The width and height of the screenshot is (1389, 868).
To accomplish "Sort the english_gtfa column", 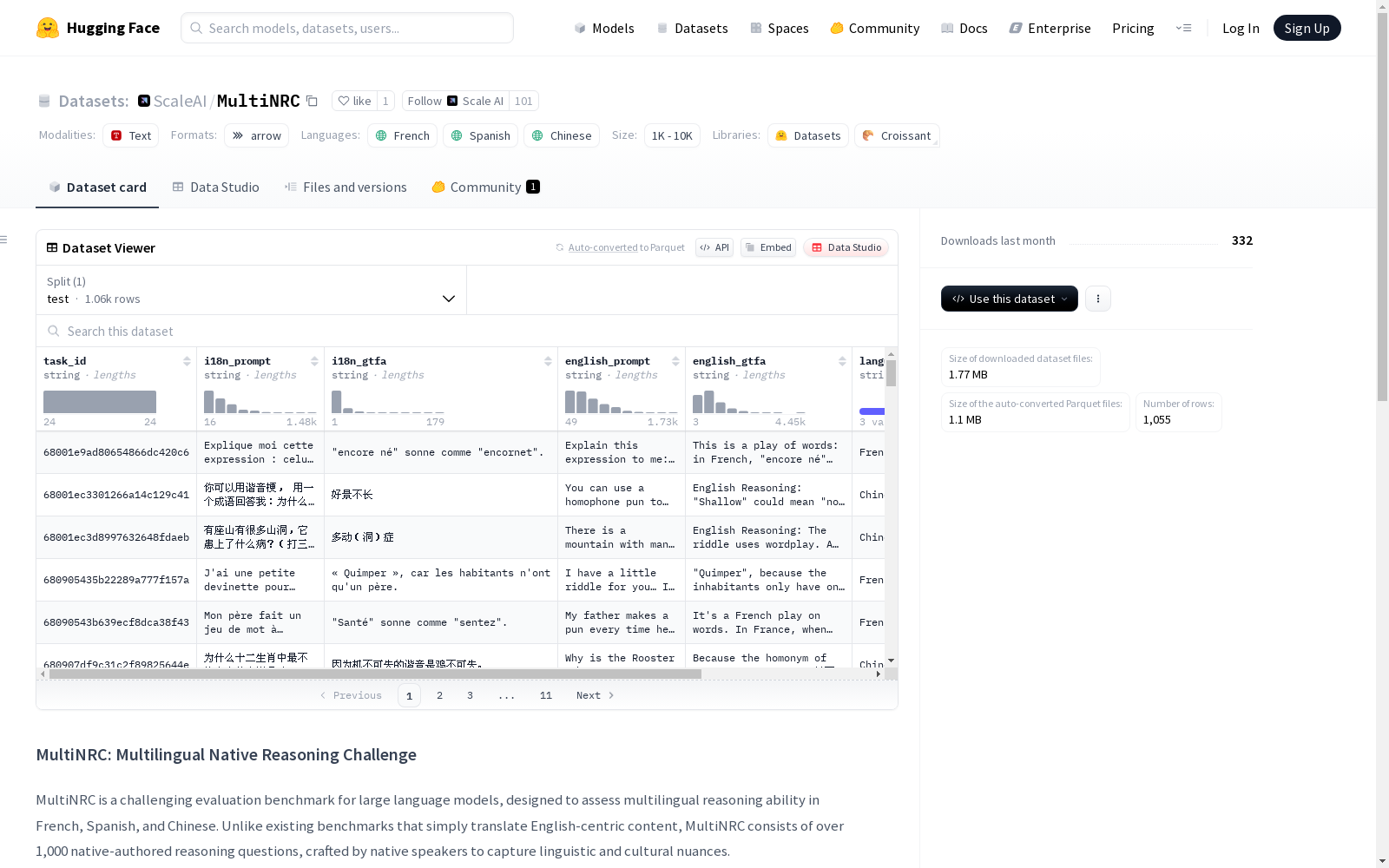I will (842, 361).
